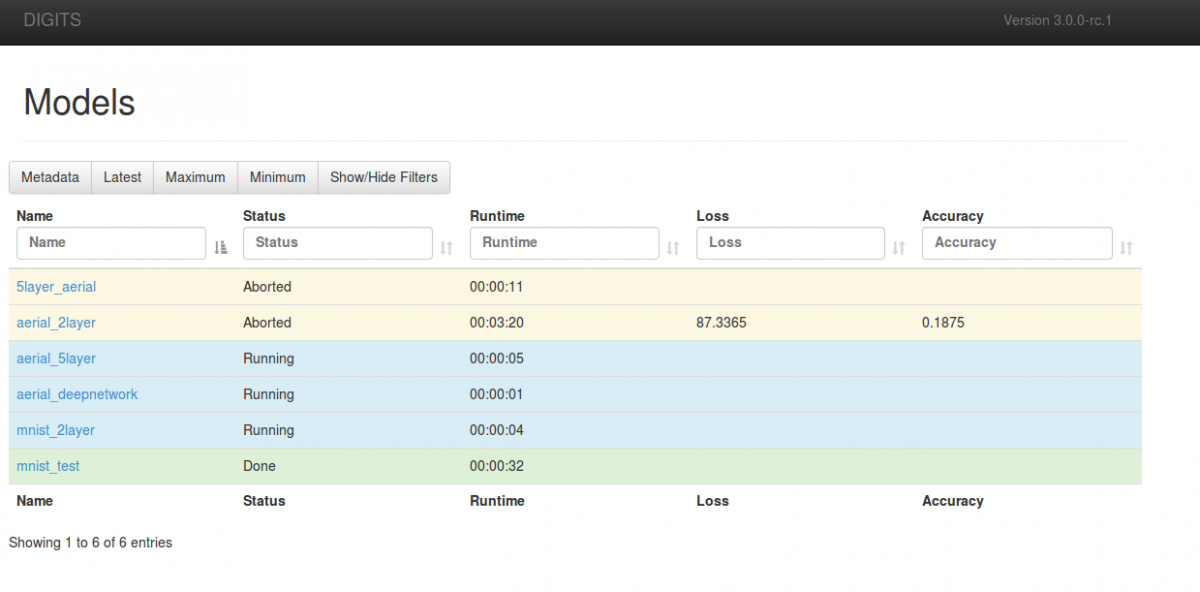The width and height of the screenshot is (1200, 592).
Task: Focus the Status filter text box
Action: point(338,243)
